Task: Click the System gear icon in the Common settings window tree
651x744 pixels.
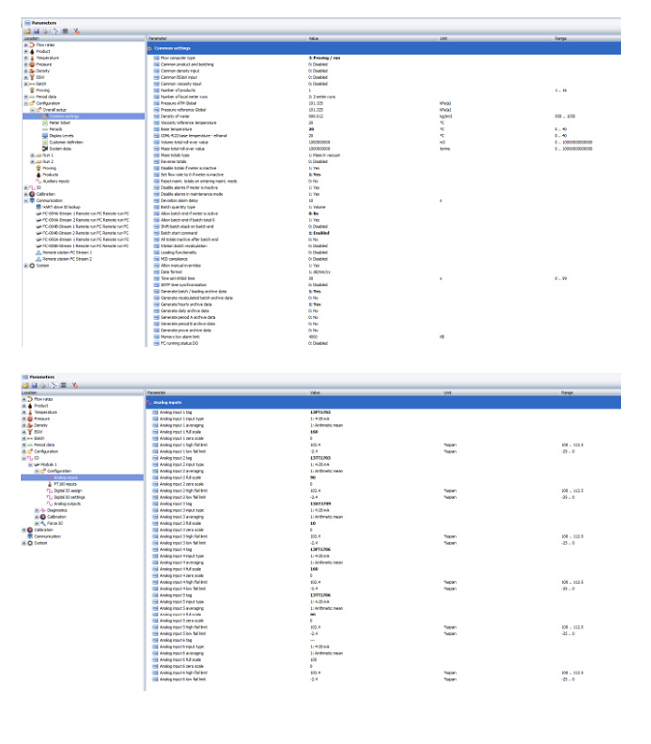Action: point(32,266)
